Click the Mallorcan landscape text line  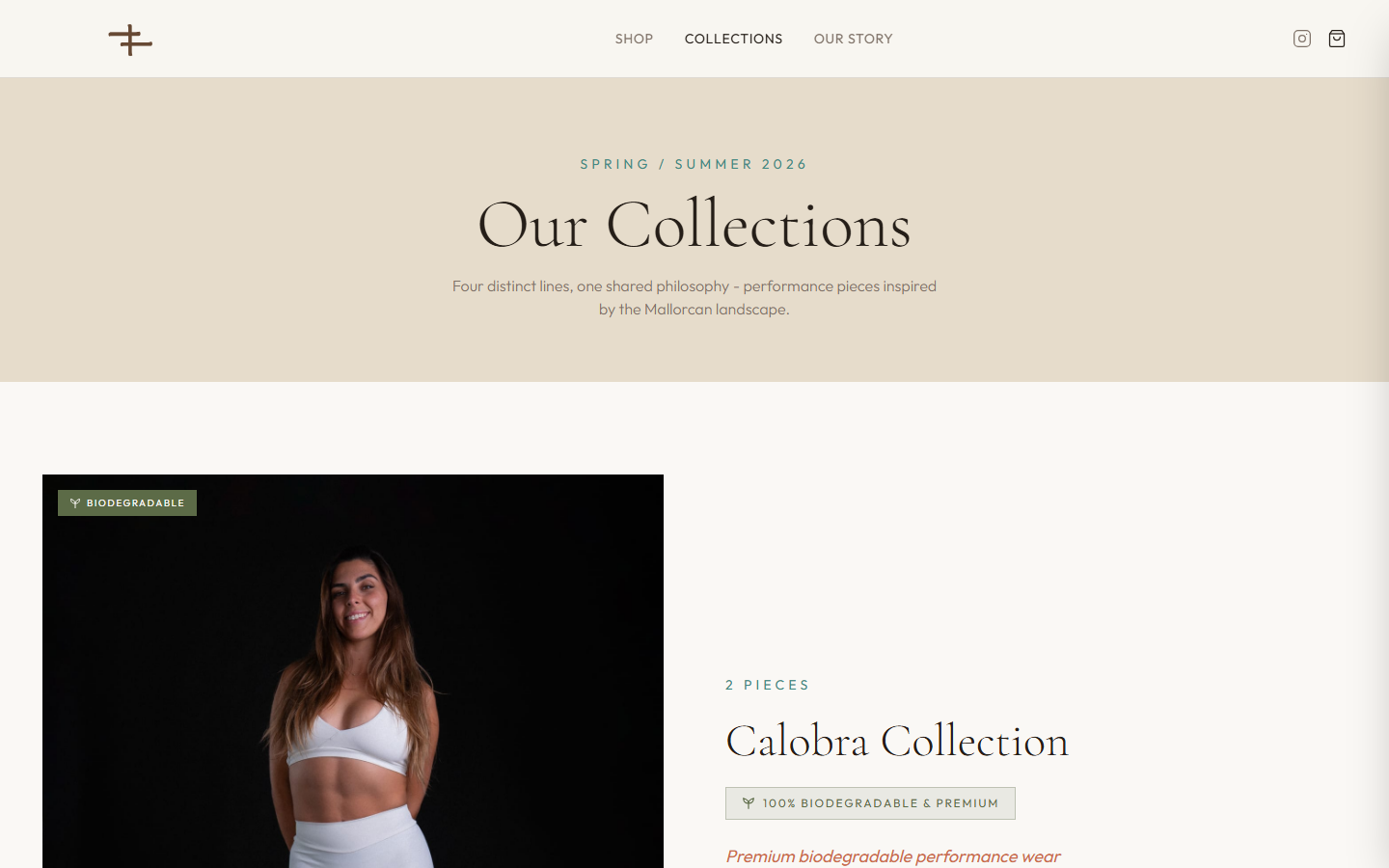coord(694,310)
